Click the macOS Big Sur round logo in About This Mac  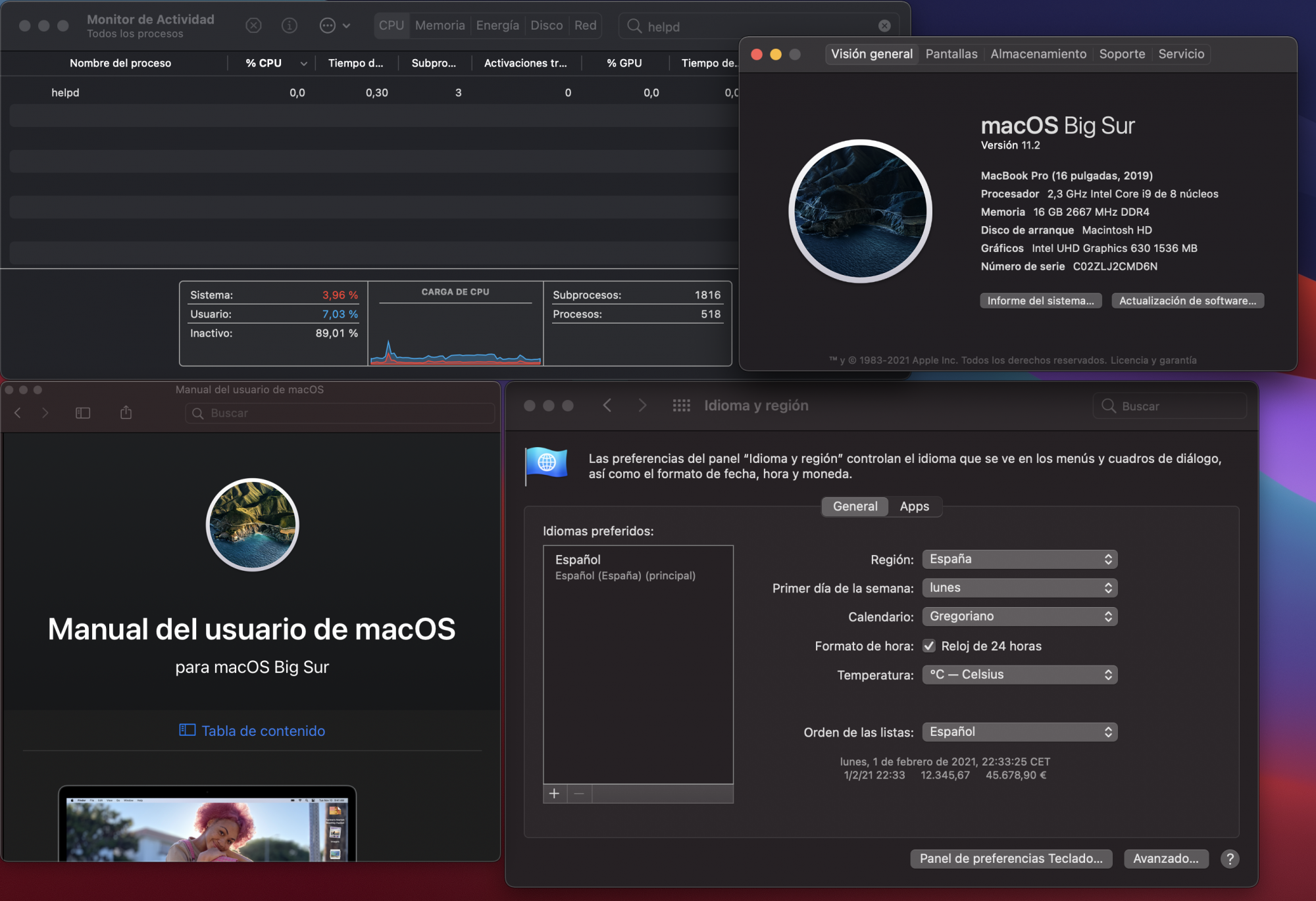click(860, 211)
